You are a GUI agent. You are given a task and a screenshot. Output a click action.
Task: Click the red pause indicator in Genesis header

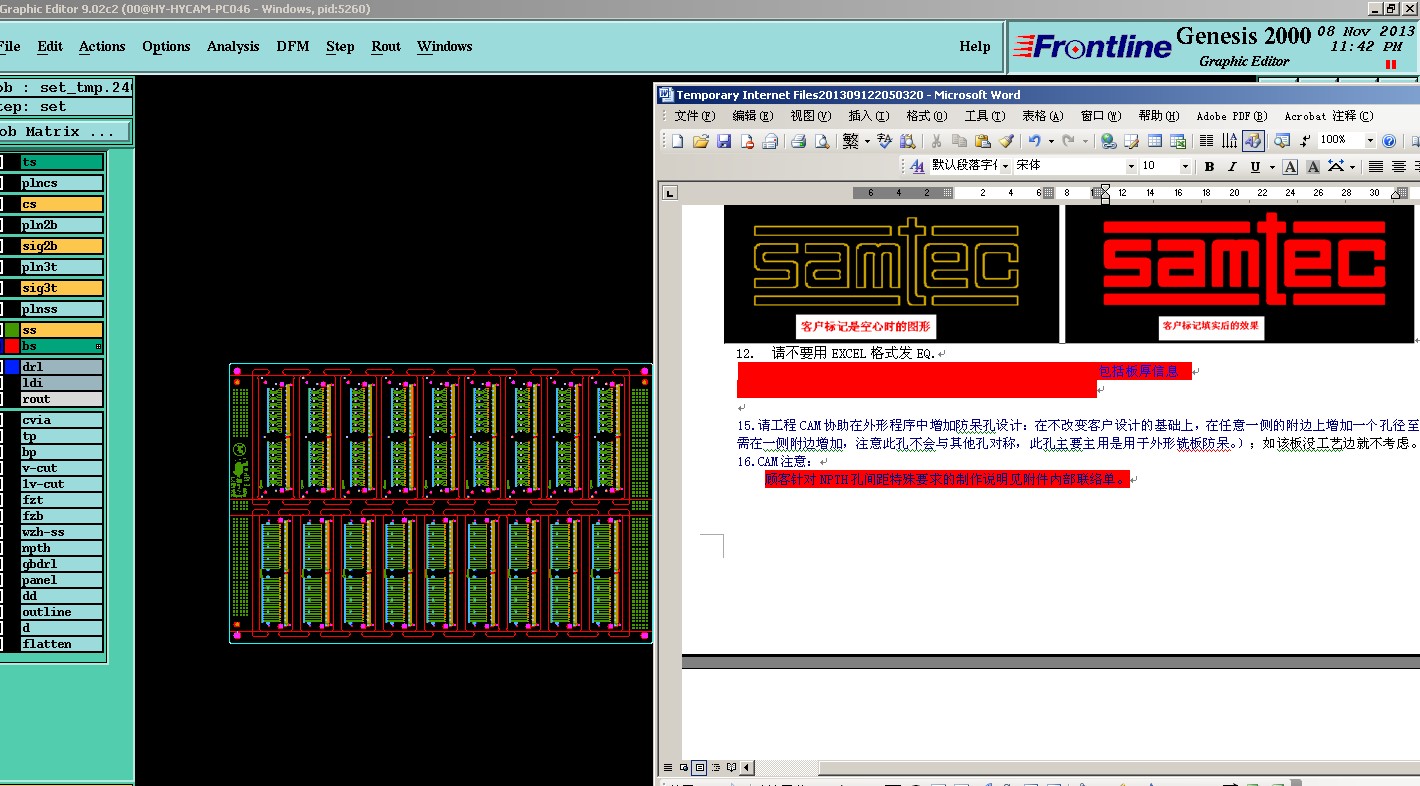(1390, 64)
